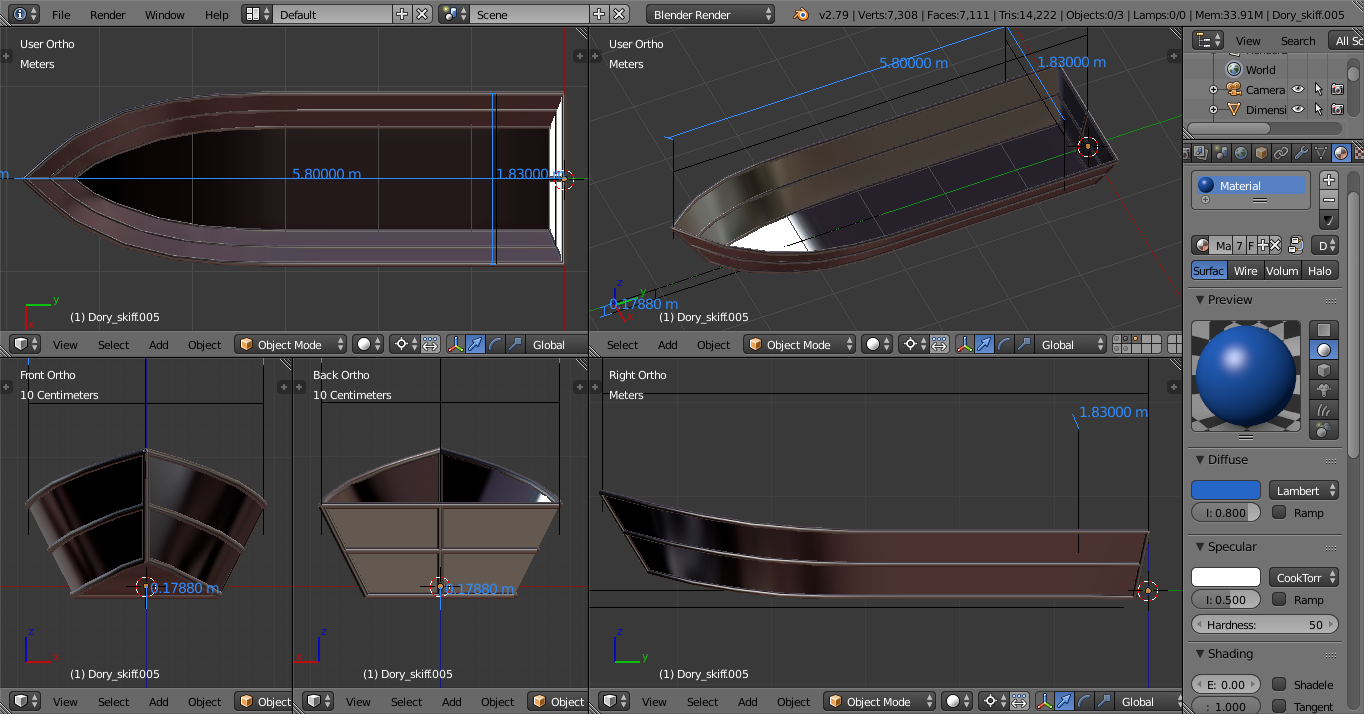Open the Render menu in the top bar
This screenshot has width=1364, height=714.
point(108,15)
